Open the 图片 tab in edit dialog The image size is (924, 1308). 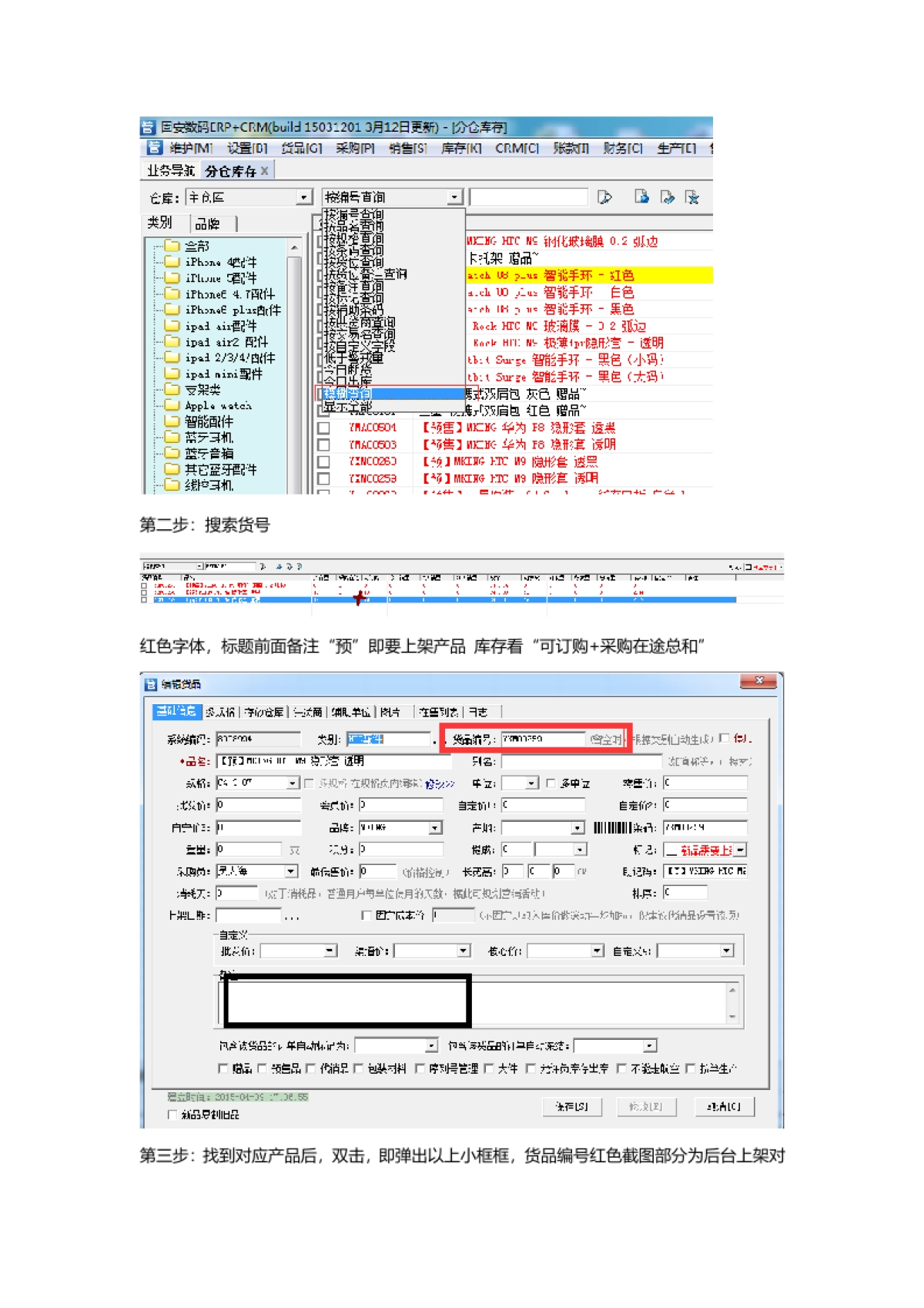point(390,712)
